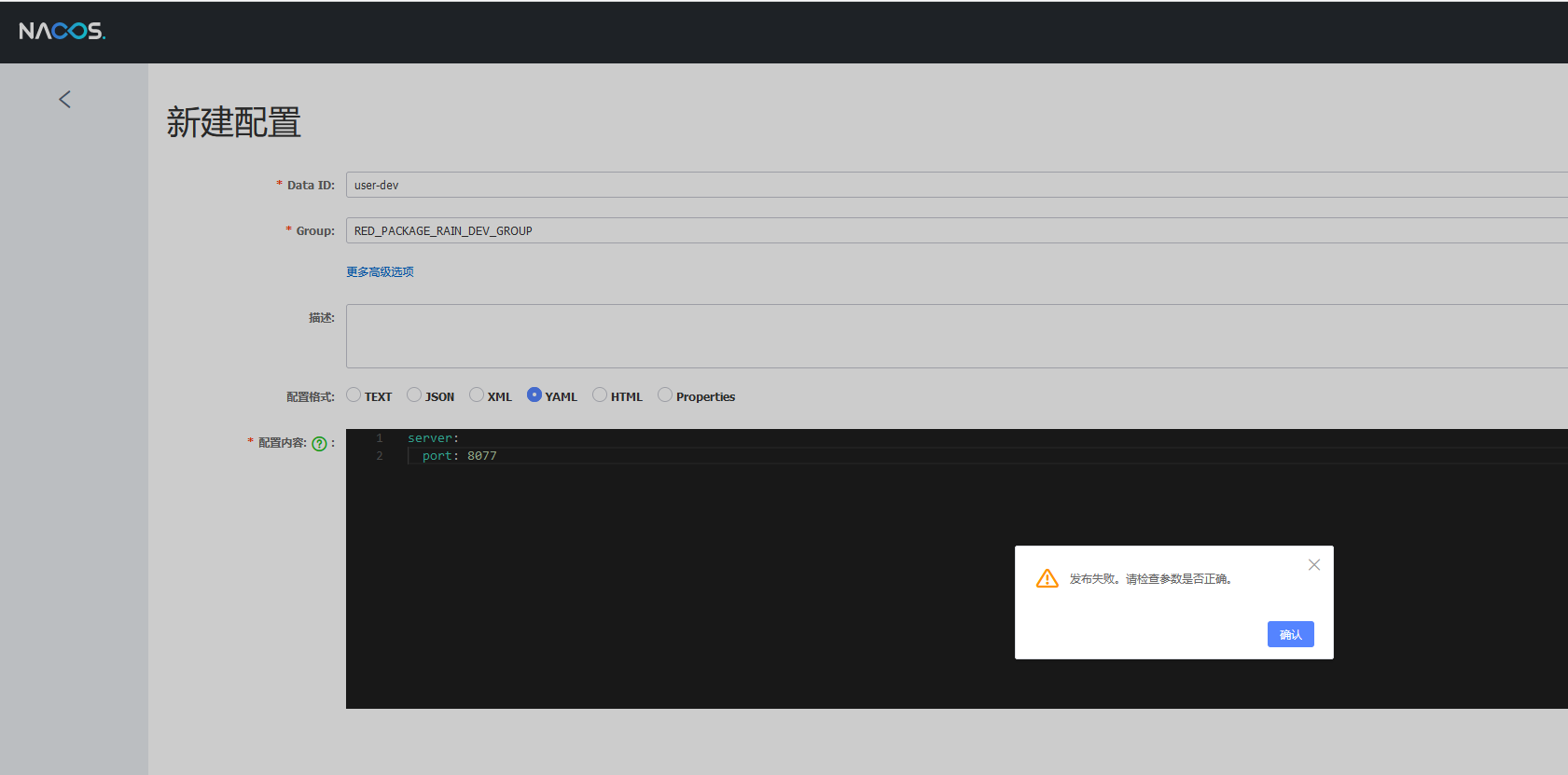Click the 发布失败 error message text

click(1150, 579)
